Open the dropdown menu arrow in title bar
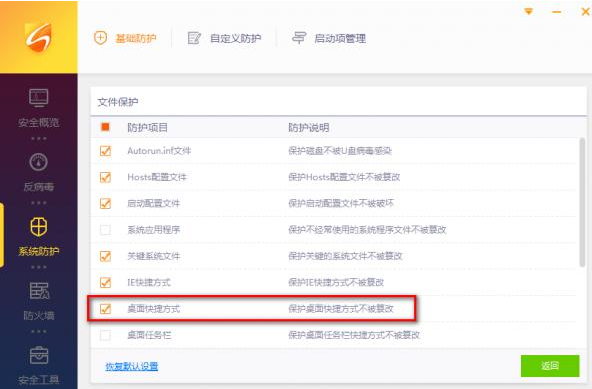 tap(529, 12)
